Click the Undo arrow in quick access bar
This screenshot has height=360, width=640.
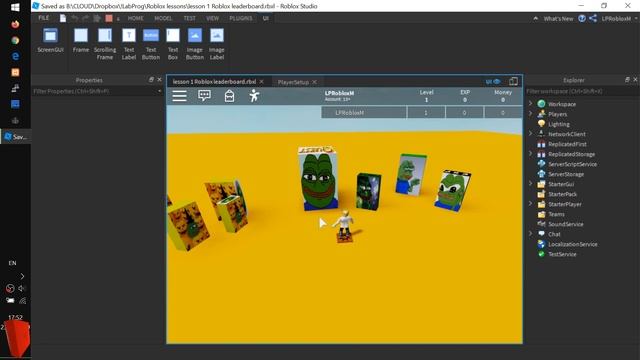click(x=75, y=18)
